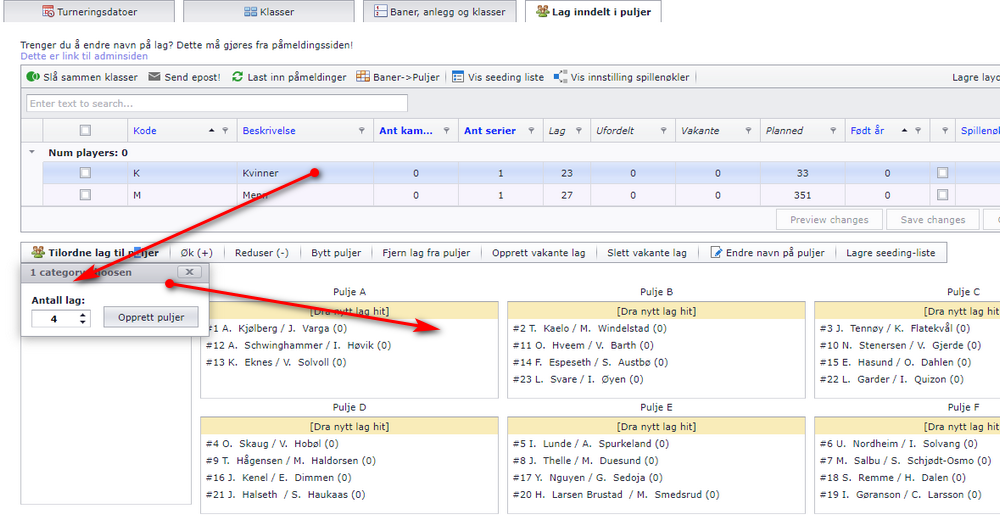Click Opprett vakante lag
The image size is (1000, 526).
pyautogui.click(x=538, y=252)
